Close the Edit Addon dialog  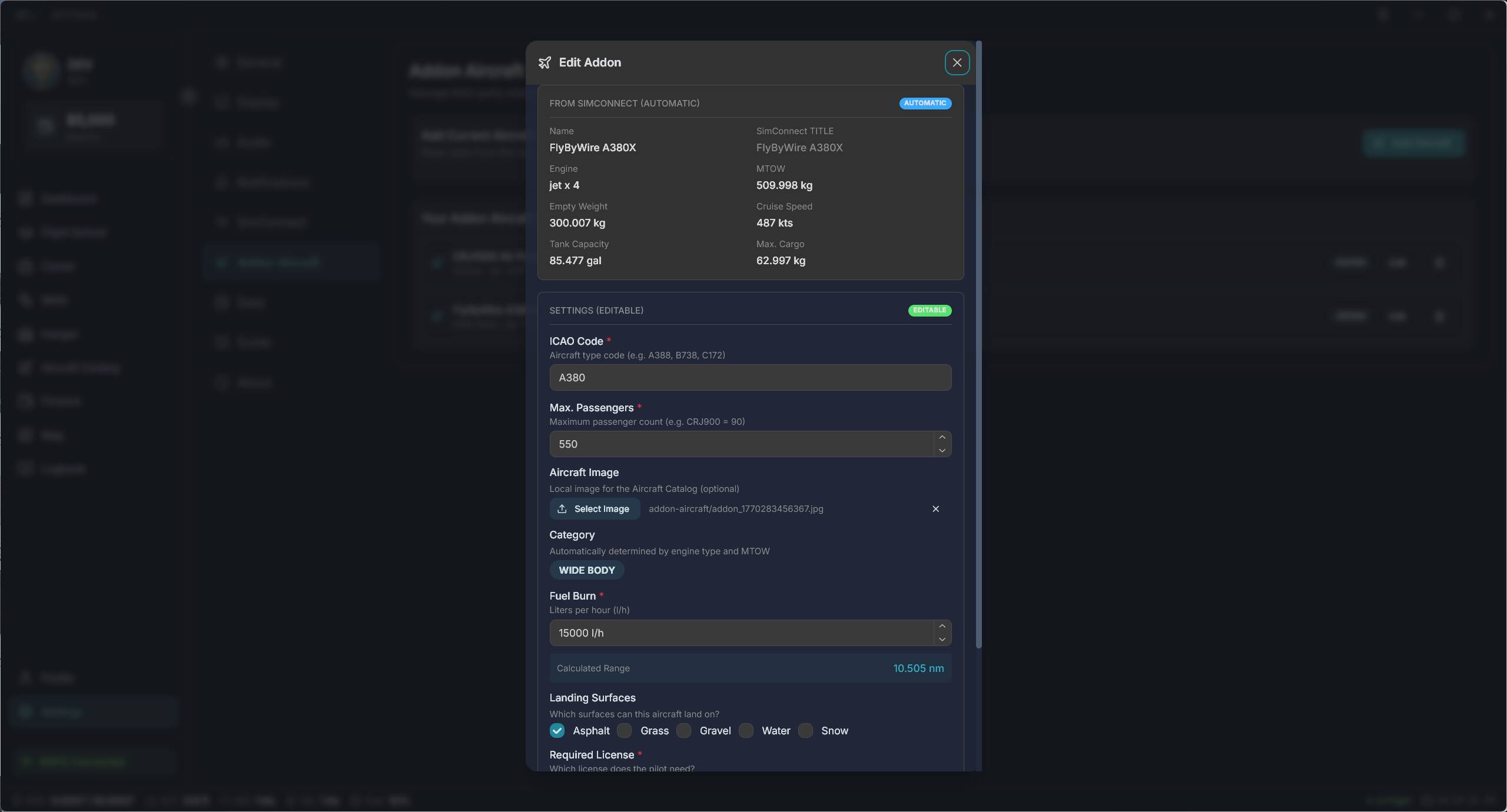pos(957,62)
